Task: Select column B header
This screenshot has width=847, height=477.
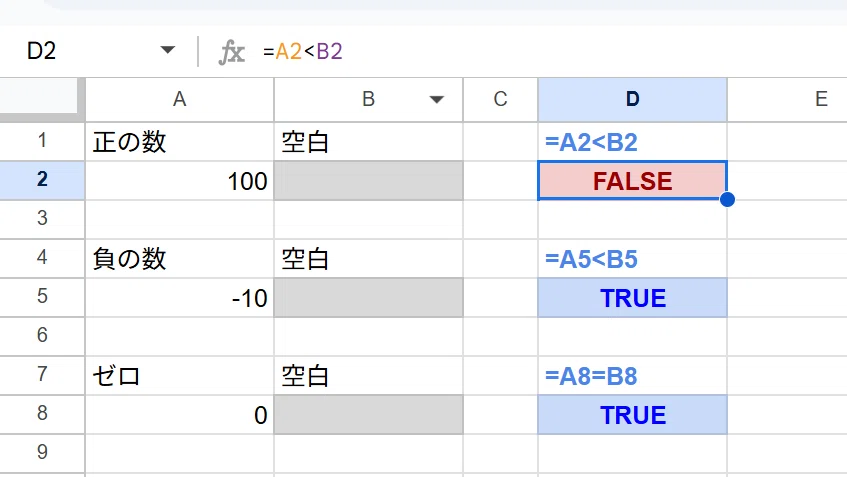Action: click(x=368, y=99)
